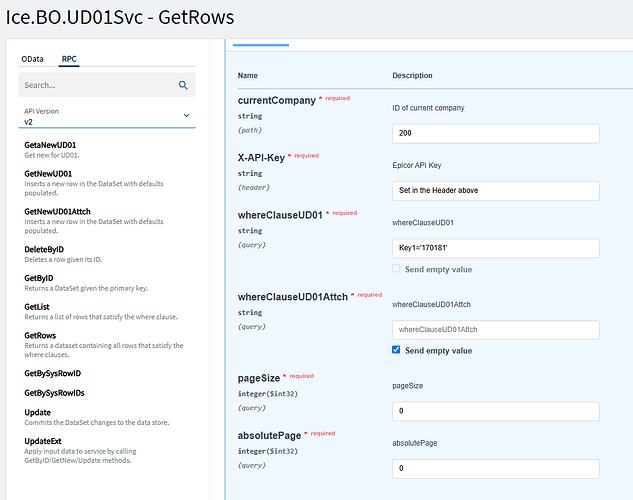This screenshot has height=500, width=633.
Task: Click the 'ID of current company' description
Action: pyautogui.click(x=428, y=108)
